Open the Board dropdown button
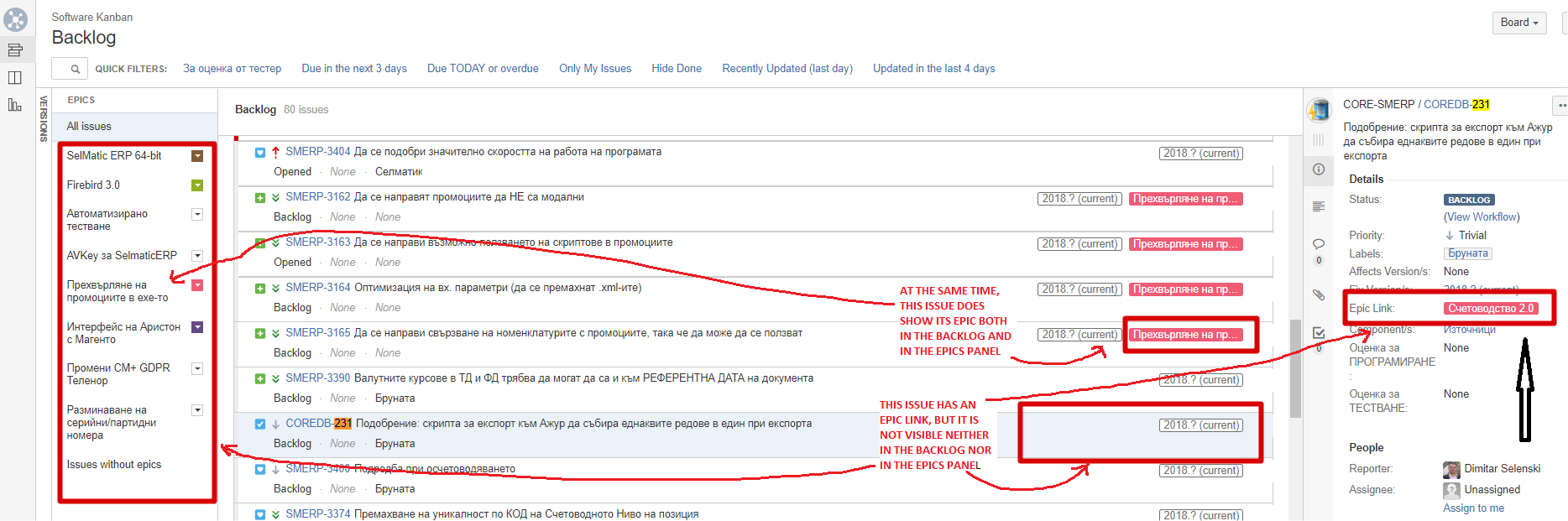Viewport: 1568px width, 521px height. 1519,23
